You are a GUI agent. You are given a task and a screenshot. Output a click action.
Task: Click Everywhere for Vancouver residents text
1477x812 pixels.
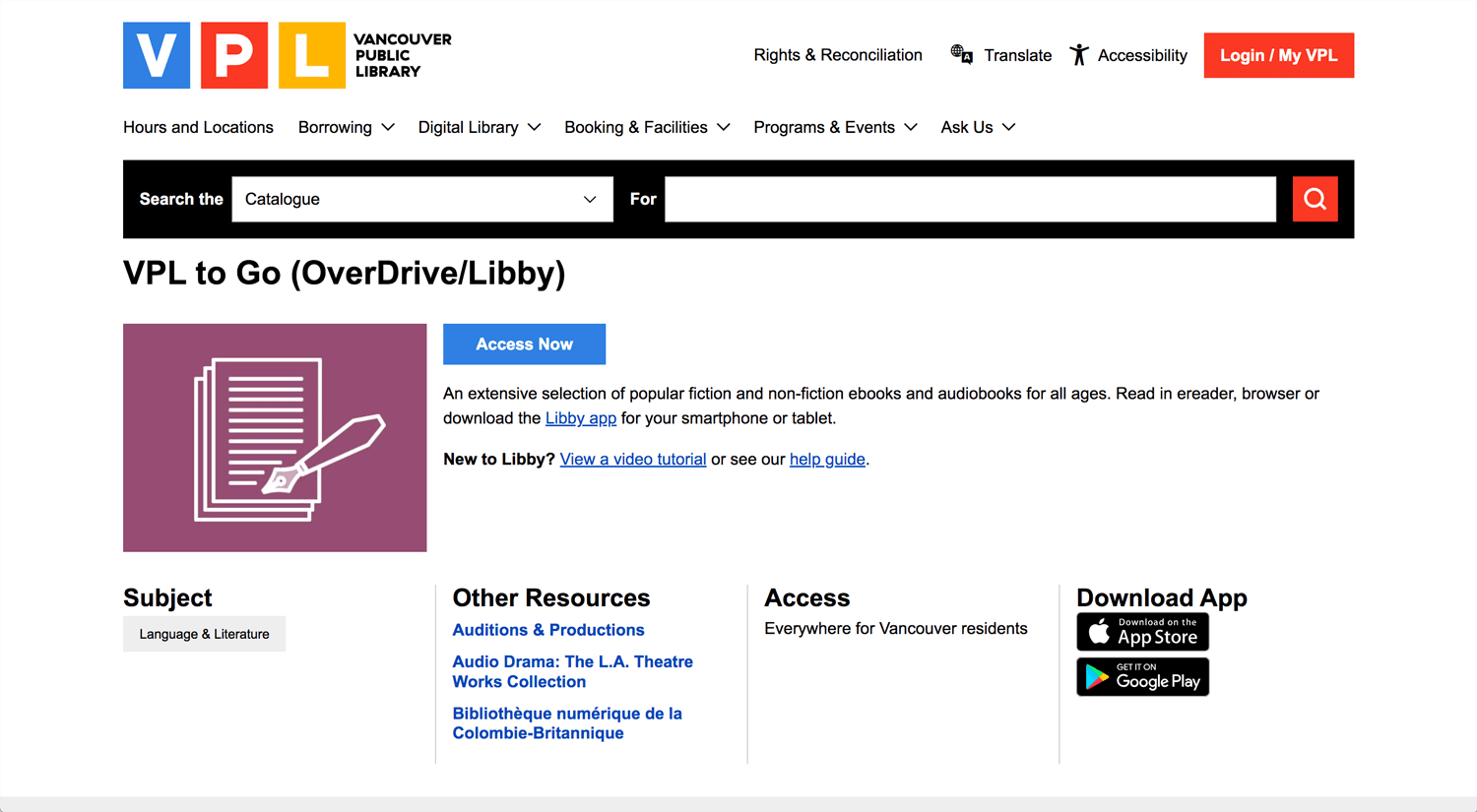[x=896, y=628]
